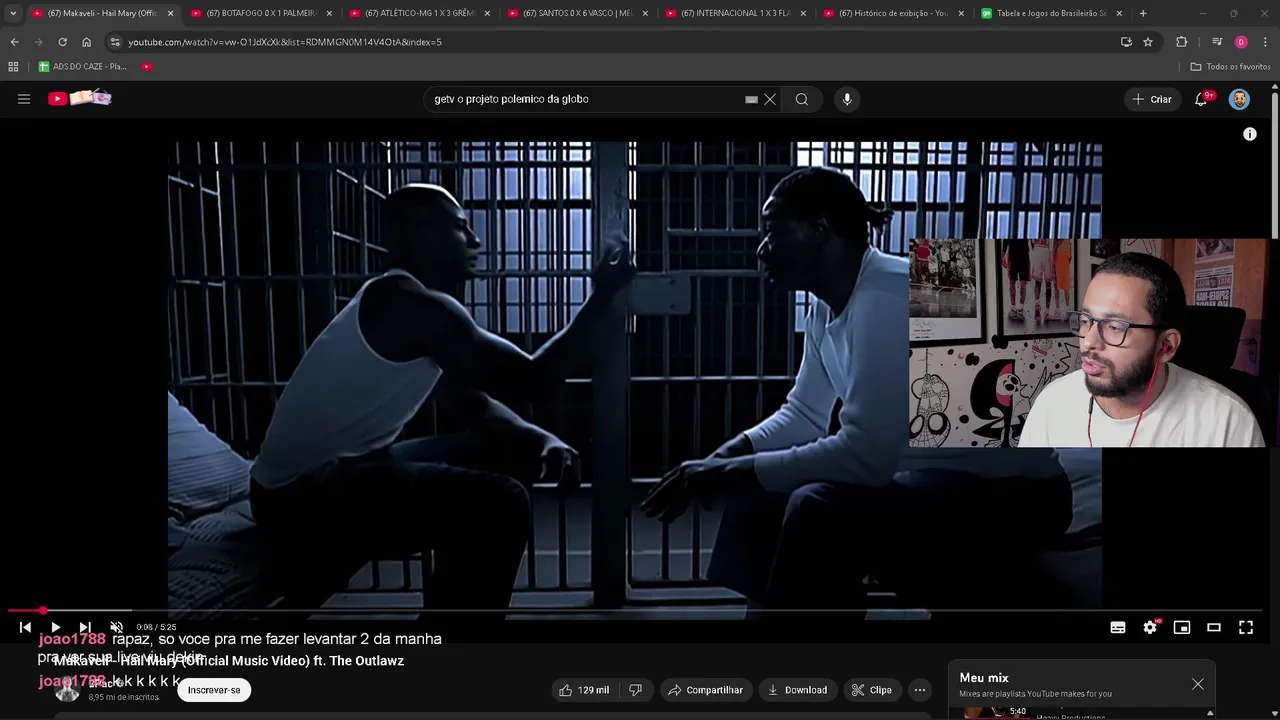Open a new browser tab

pyautogui.click(x=1143, y=13)
